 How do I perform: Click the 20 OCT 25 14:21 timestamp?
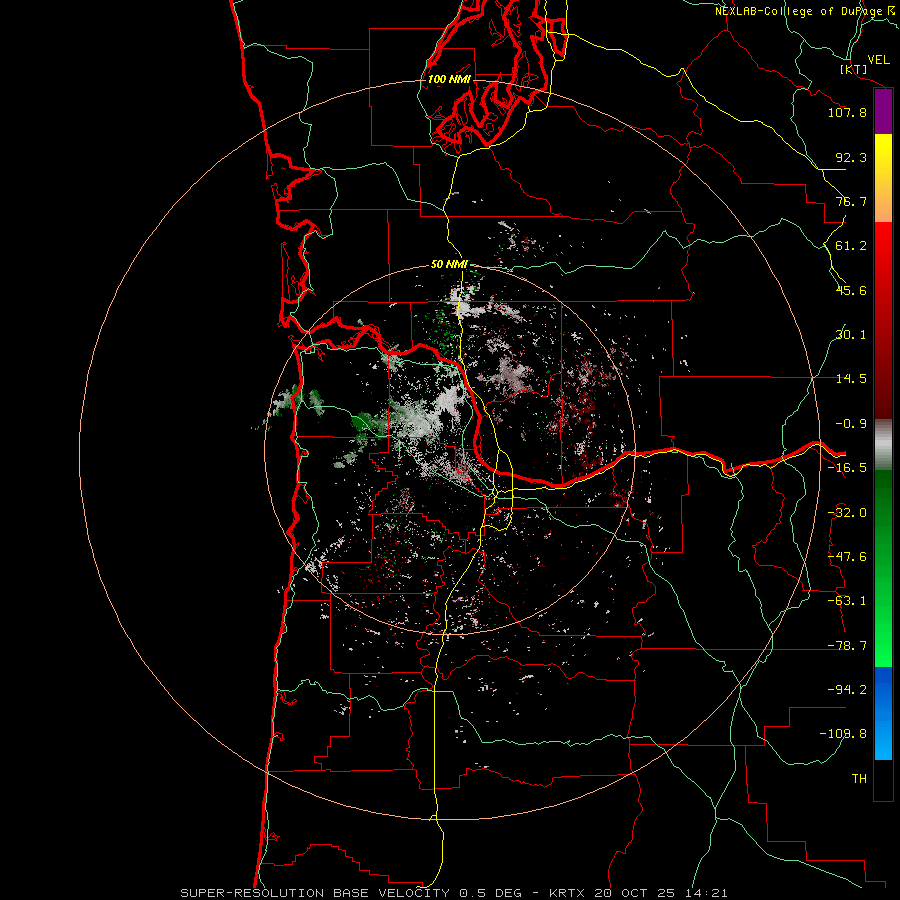click(x=662, y=893)
